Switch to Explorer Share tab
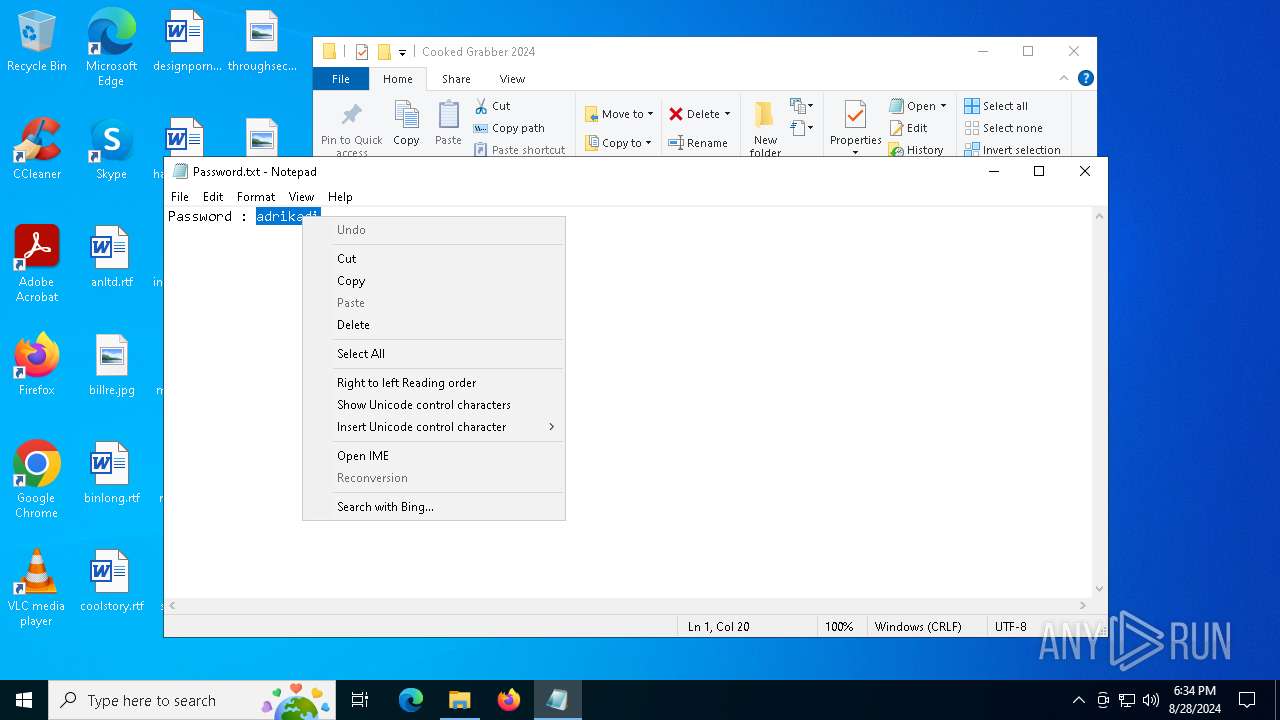The width and height of the screenshot is (1280, 720). point(456,79)
